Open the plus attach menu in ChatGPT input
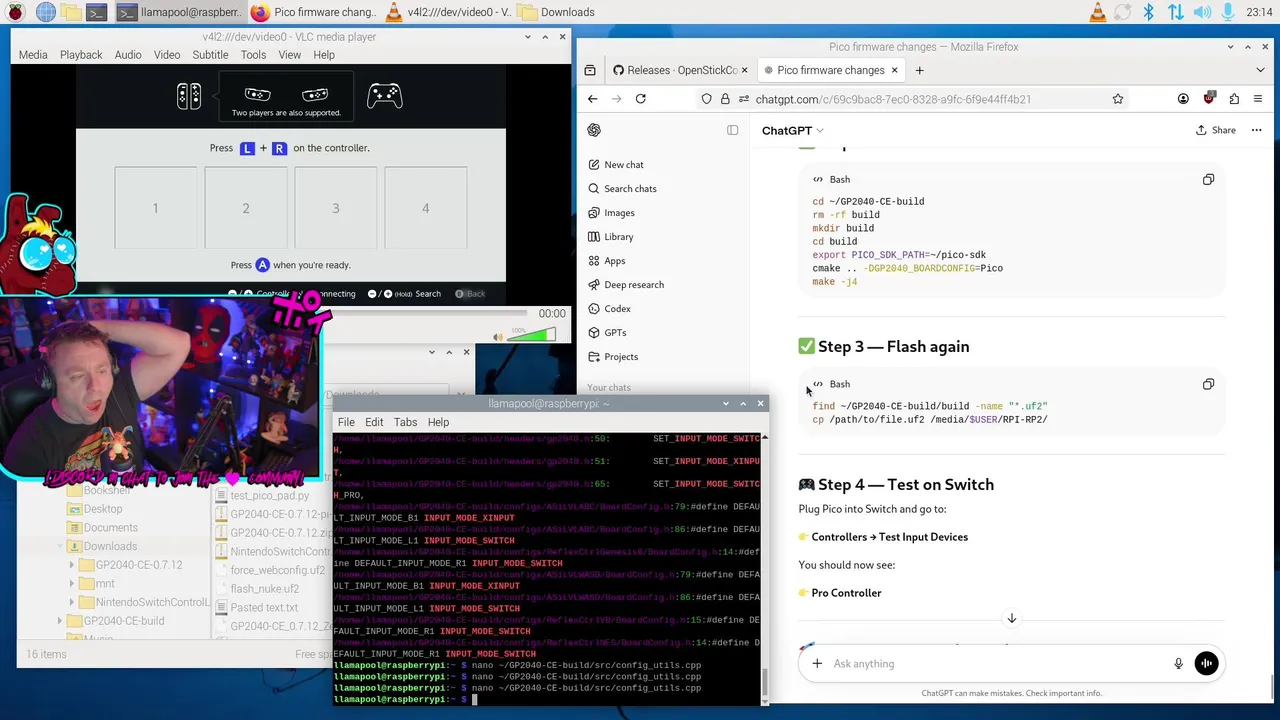Screen dimensions: 1280x720 [817, 663]
